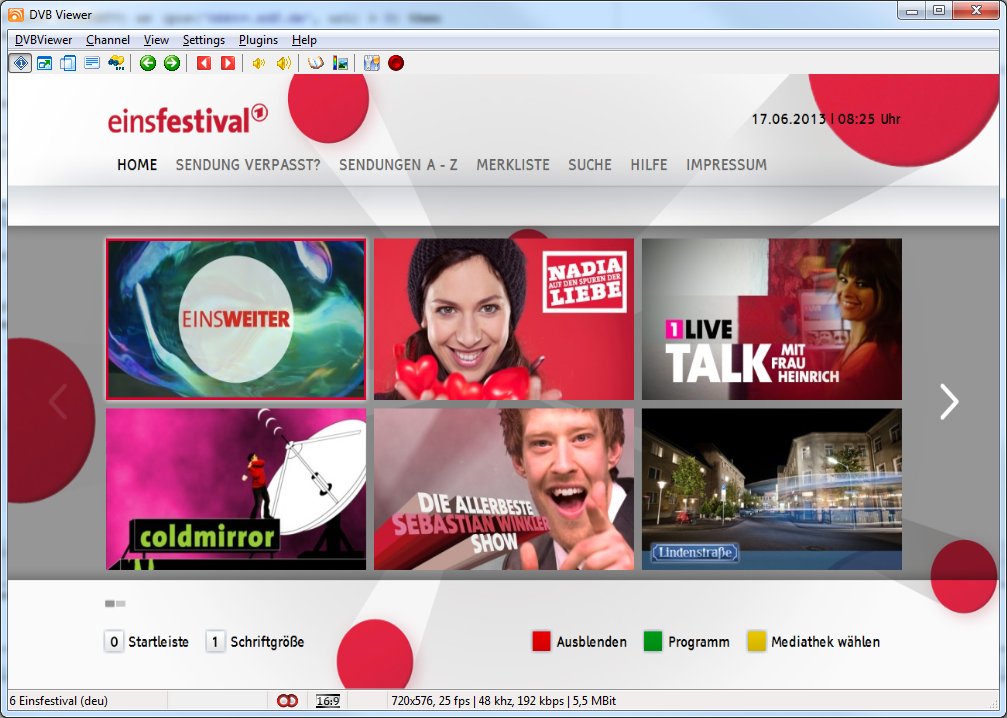Go back using the left carousel chevron

pyautogui.click(x=58, y=401)
